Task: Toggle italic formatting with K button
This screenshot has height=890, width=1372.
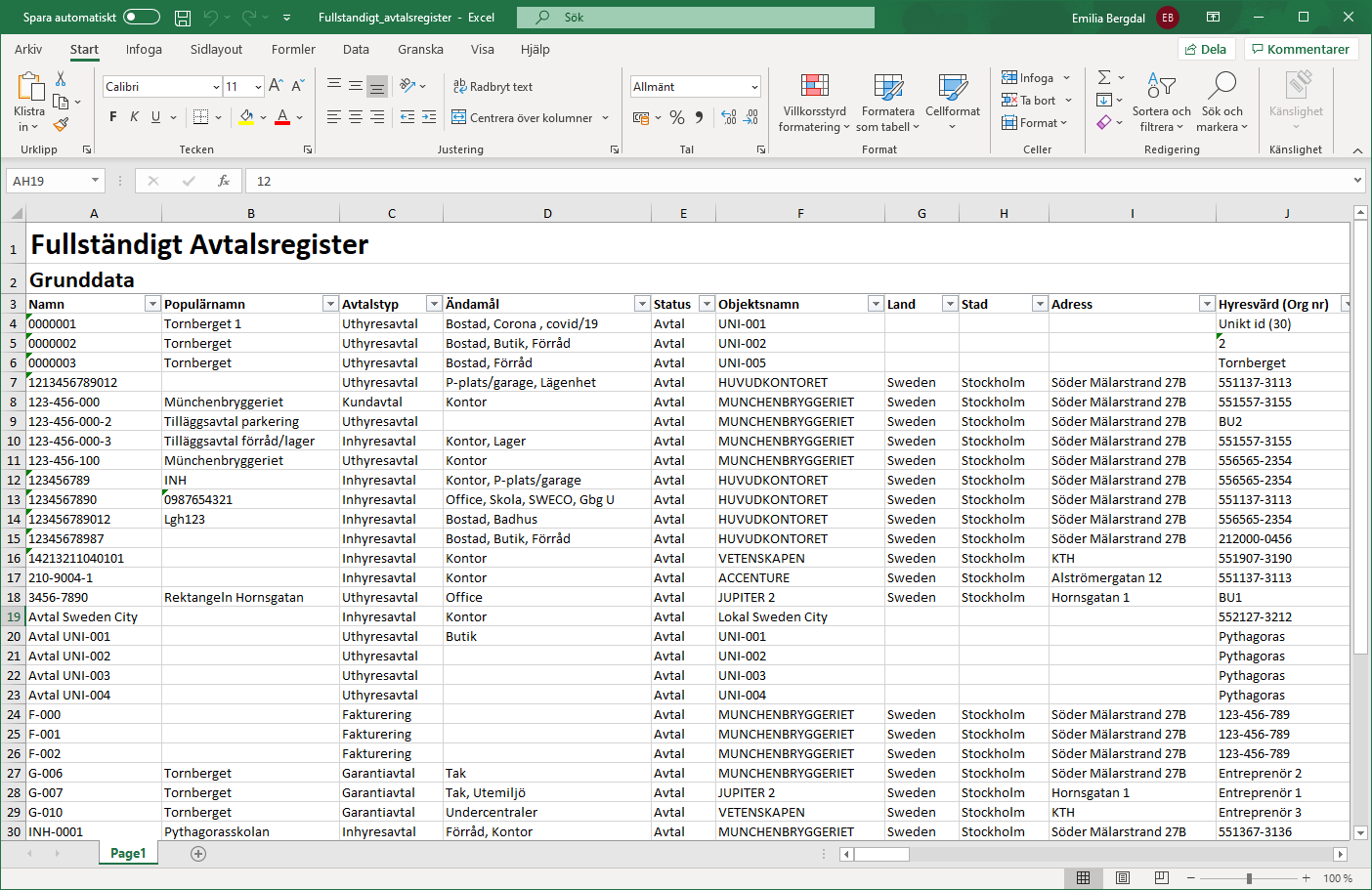Action: (135, 117)
